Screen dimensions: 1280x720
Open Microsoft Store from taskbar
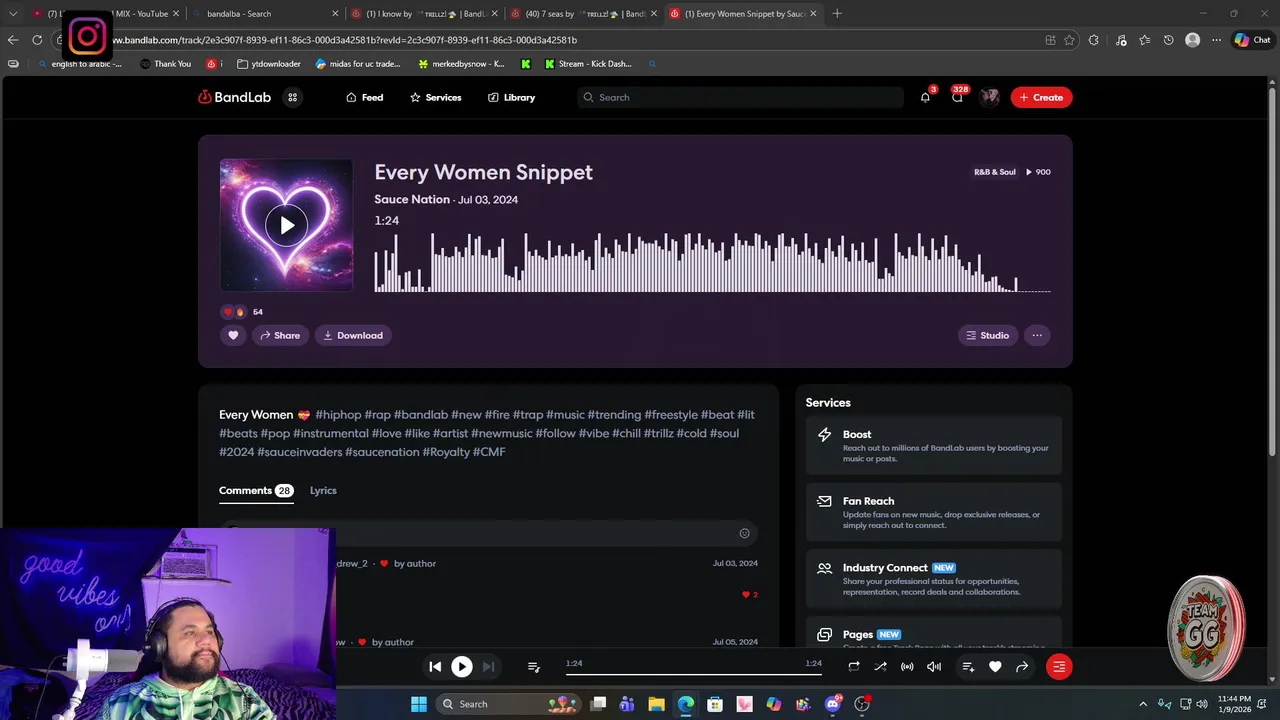[x=715, y=704]
